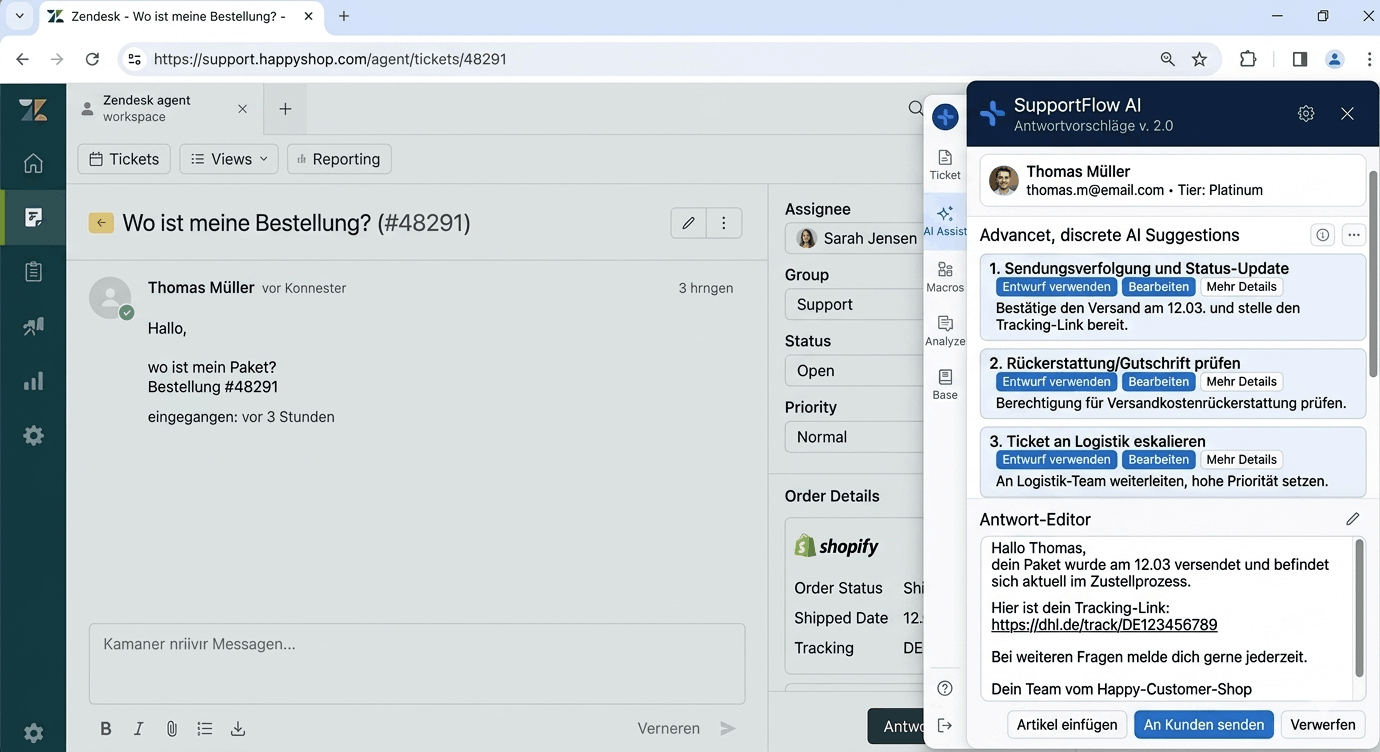1380x752 pixels.
Task: Click the Antwort-Editor vertical scrollbar
Action: (1359, 608)
